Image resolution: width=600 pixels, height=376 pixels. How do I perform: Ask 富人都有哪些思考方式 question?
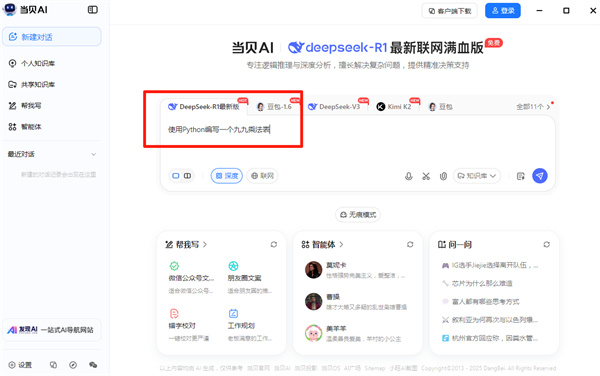pos(481,302)
